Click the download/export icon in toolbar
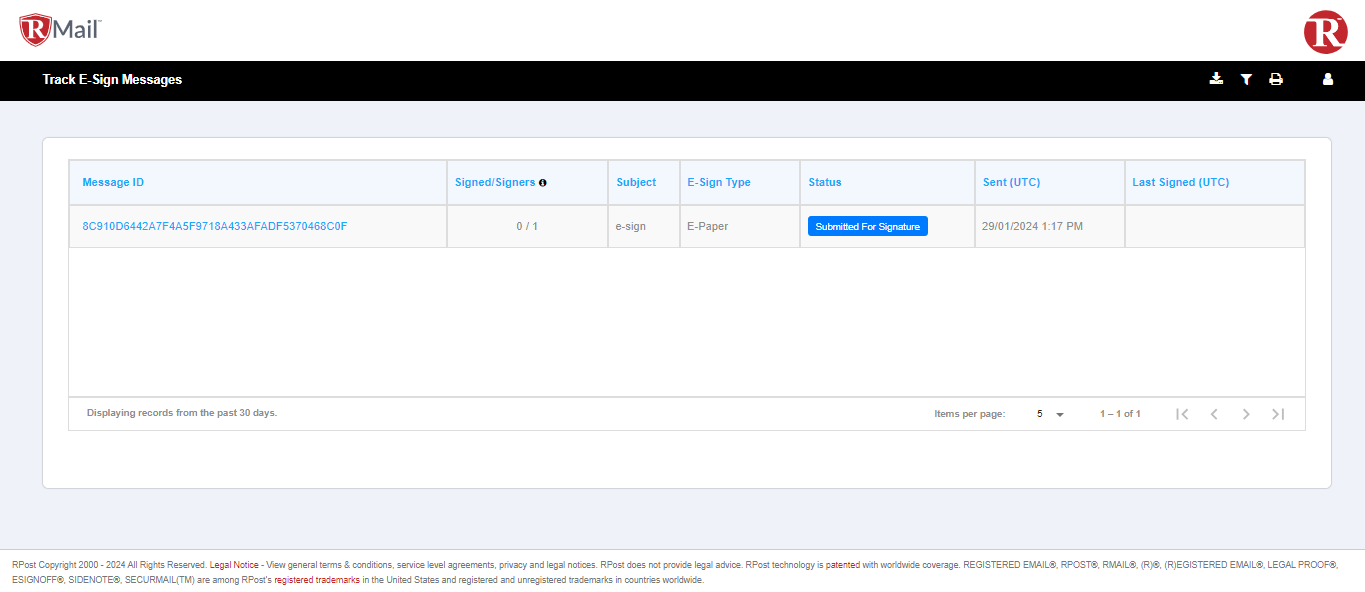Viewport: 1365px width, 592px height. pos(1216,79)
